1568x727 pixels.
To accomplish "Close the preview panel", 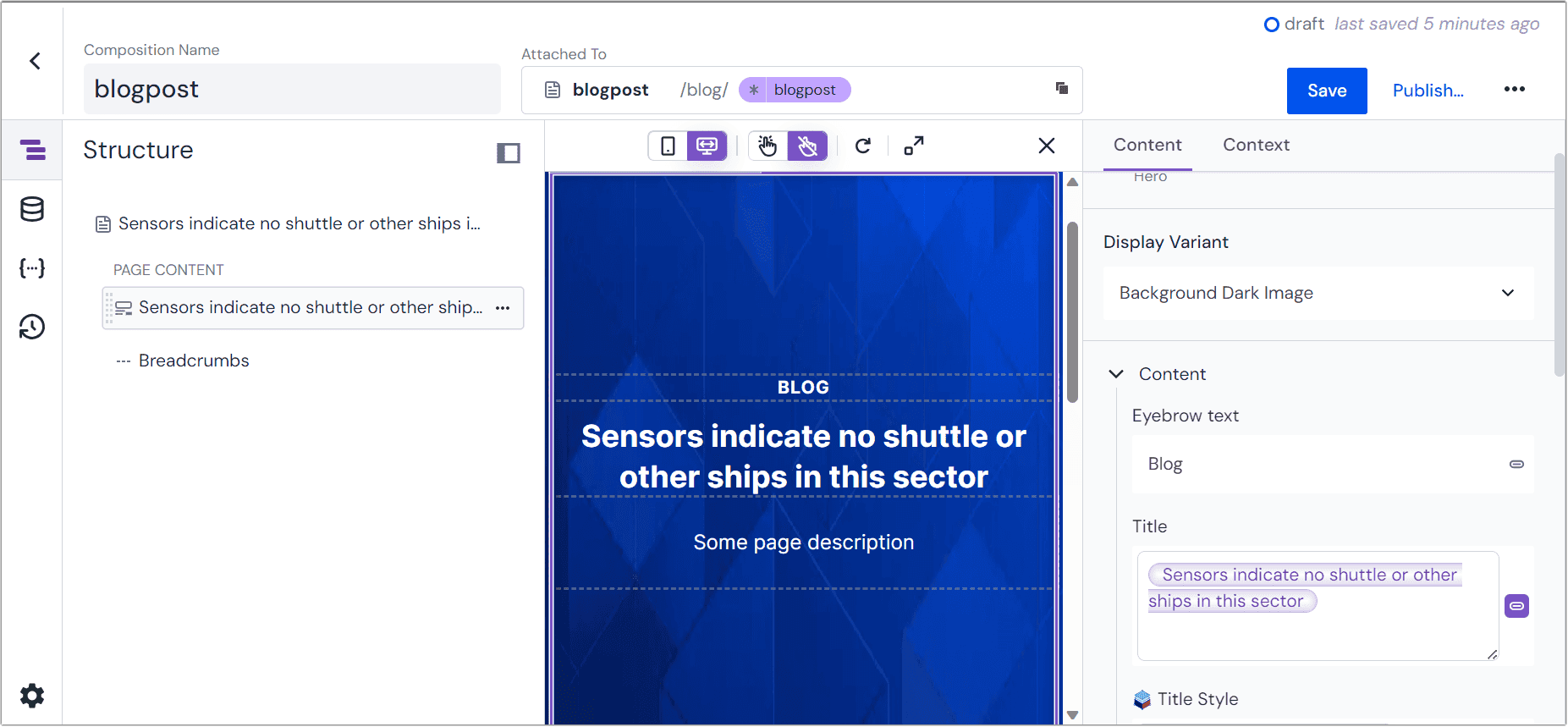I will click(1047, 146).
